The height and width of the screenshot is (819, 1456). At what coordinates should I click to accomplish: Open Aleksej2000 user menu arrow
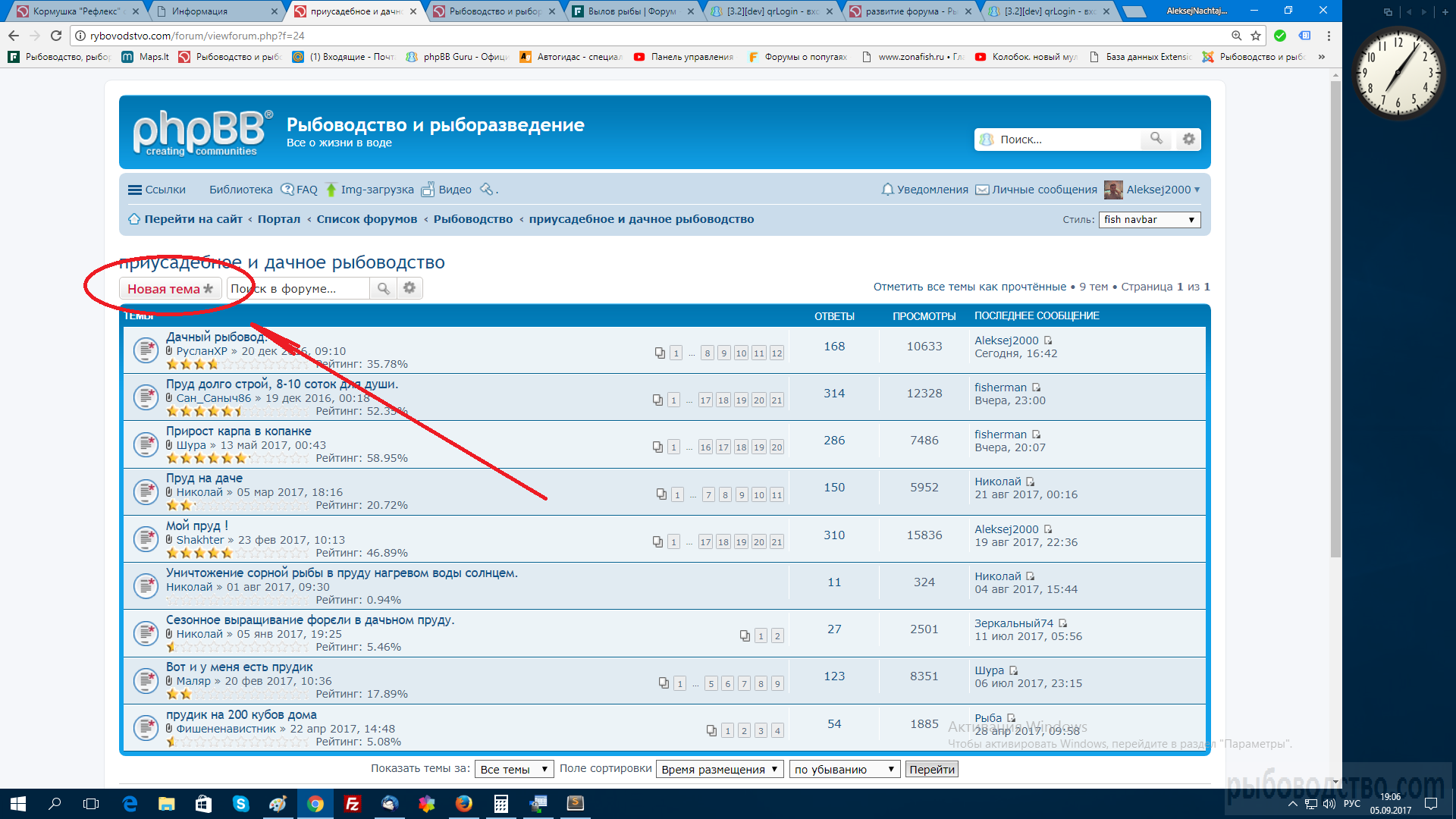(x=1197, y=190)
